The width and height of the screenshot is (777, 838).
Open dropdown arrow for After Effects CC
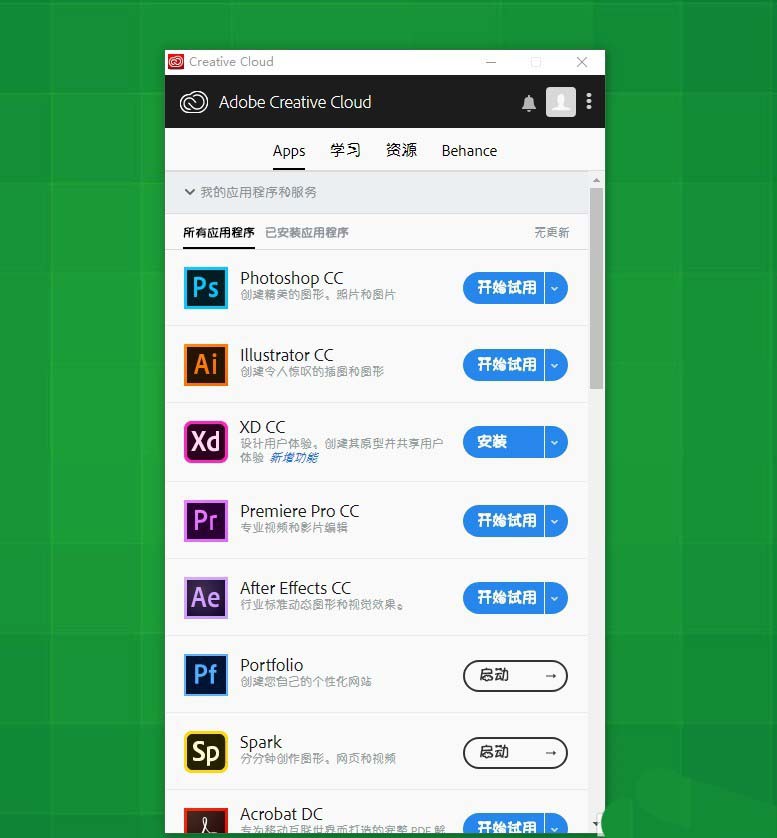[x=556, y=598]
